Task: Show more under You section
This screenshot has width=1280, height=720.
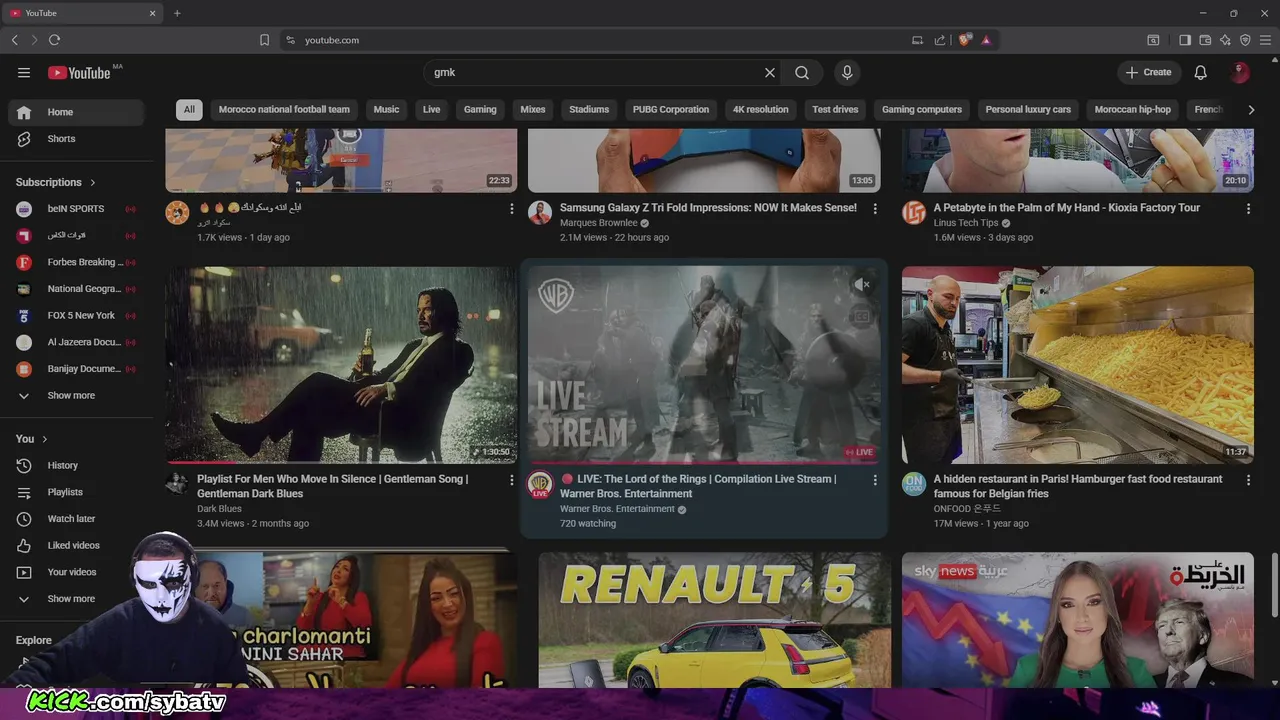Action: pos(76,599)
